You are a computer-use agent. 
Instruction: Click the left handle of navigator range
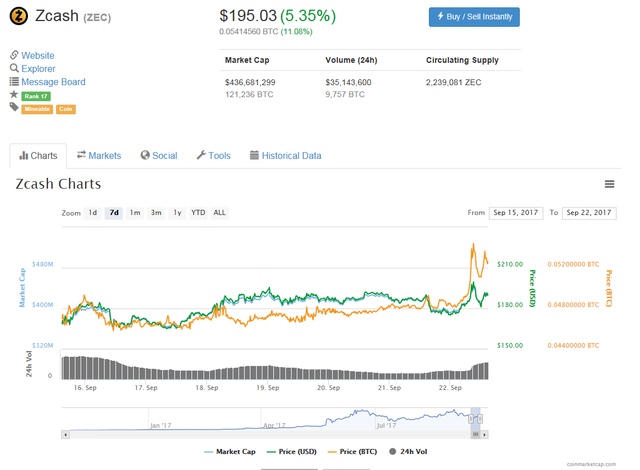[x=471, y=419]
